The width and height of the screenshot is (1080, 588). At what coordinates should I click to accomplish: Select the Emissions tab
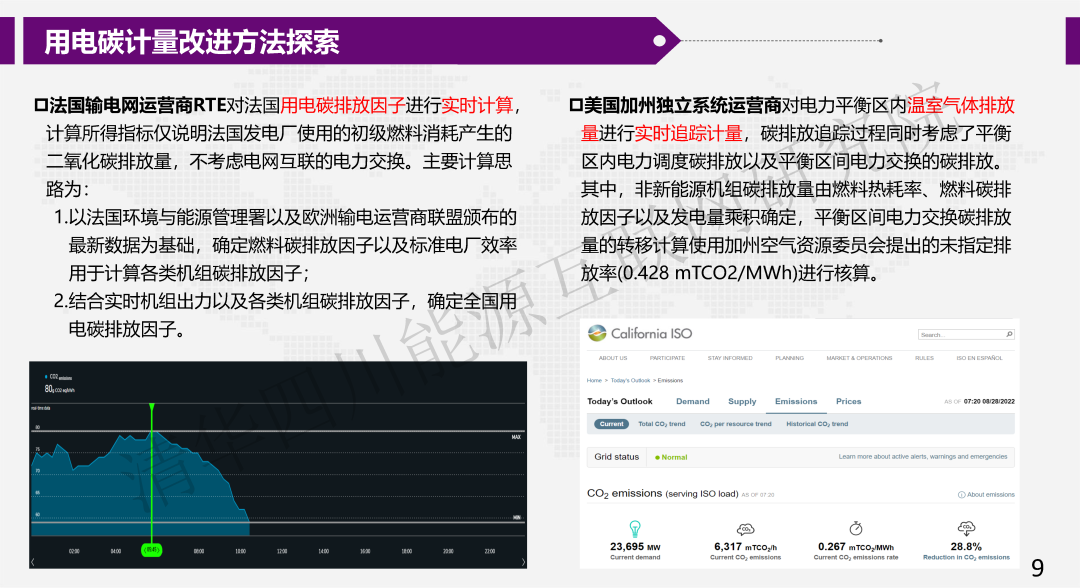pyautogui.click(x=796, y=401)
